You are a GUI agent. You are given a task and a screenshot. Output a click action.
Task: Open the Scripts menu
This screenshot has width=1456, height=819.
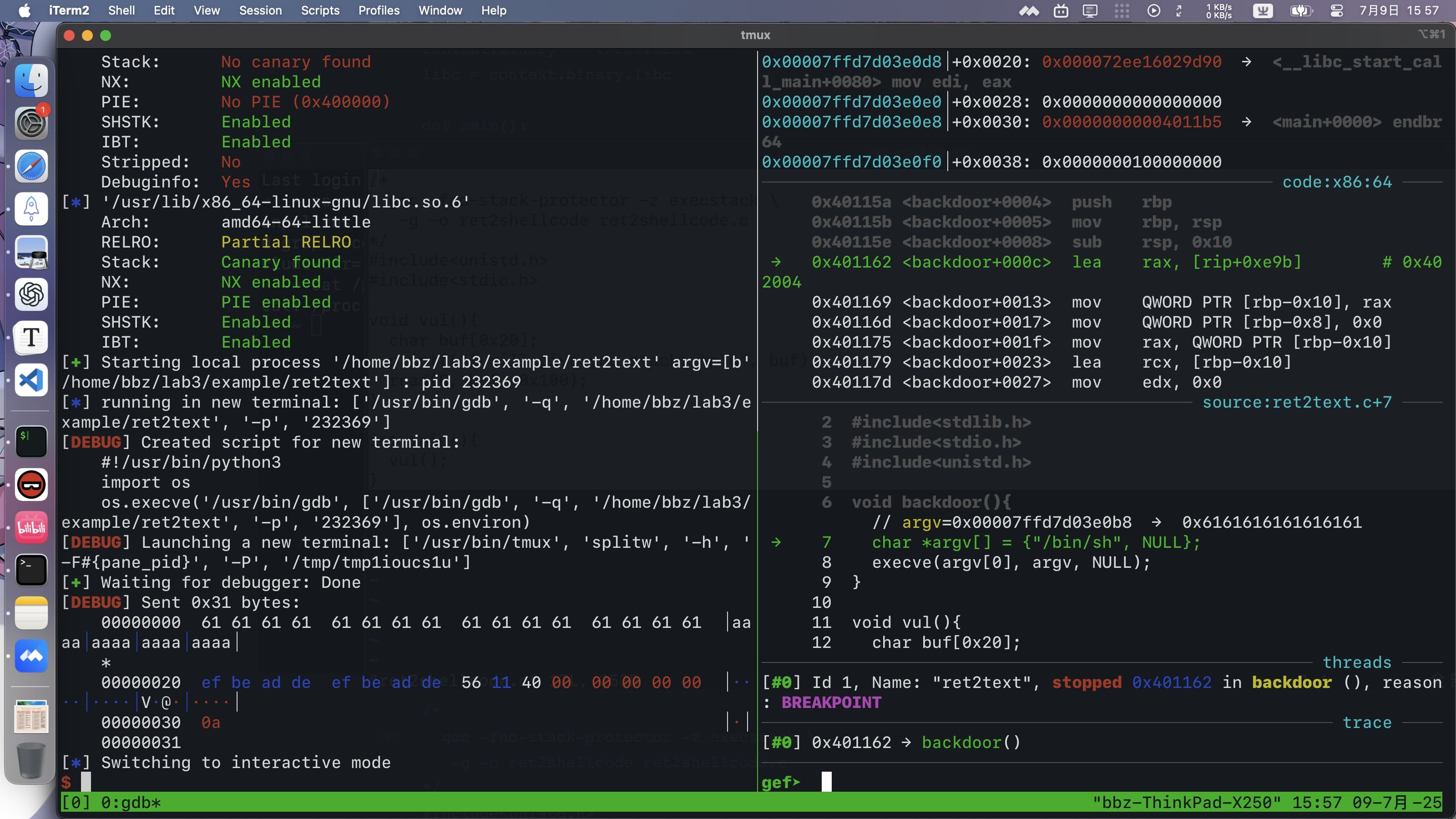[320, 11]
